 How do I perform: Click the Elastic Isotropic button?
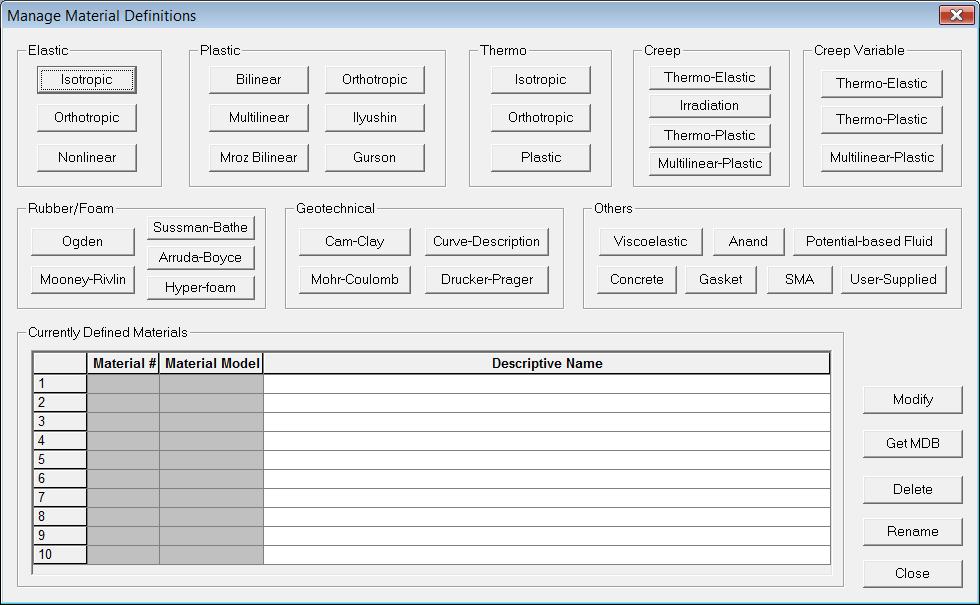point(86,80)
